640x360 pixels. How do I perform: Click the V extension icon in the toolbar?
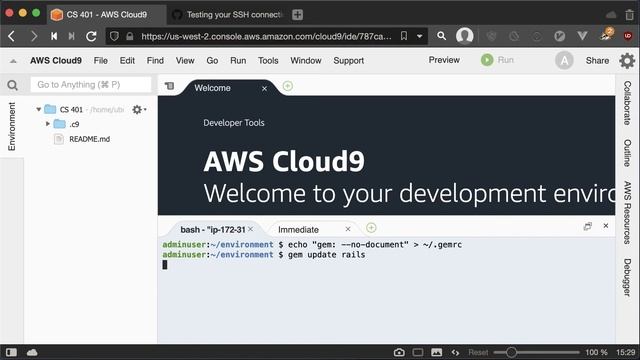coord(582,36)
